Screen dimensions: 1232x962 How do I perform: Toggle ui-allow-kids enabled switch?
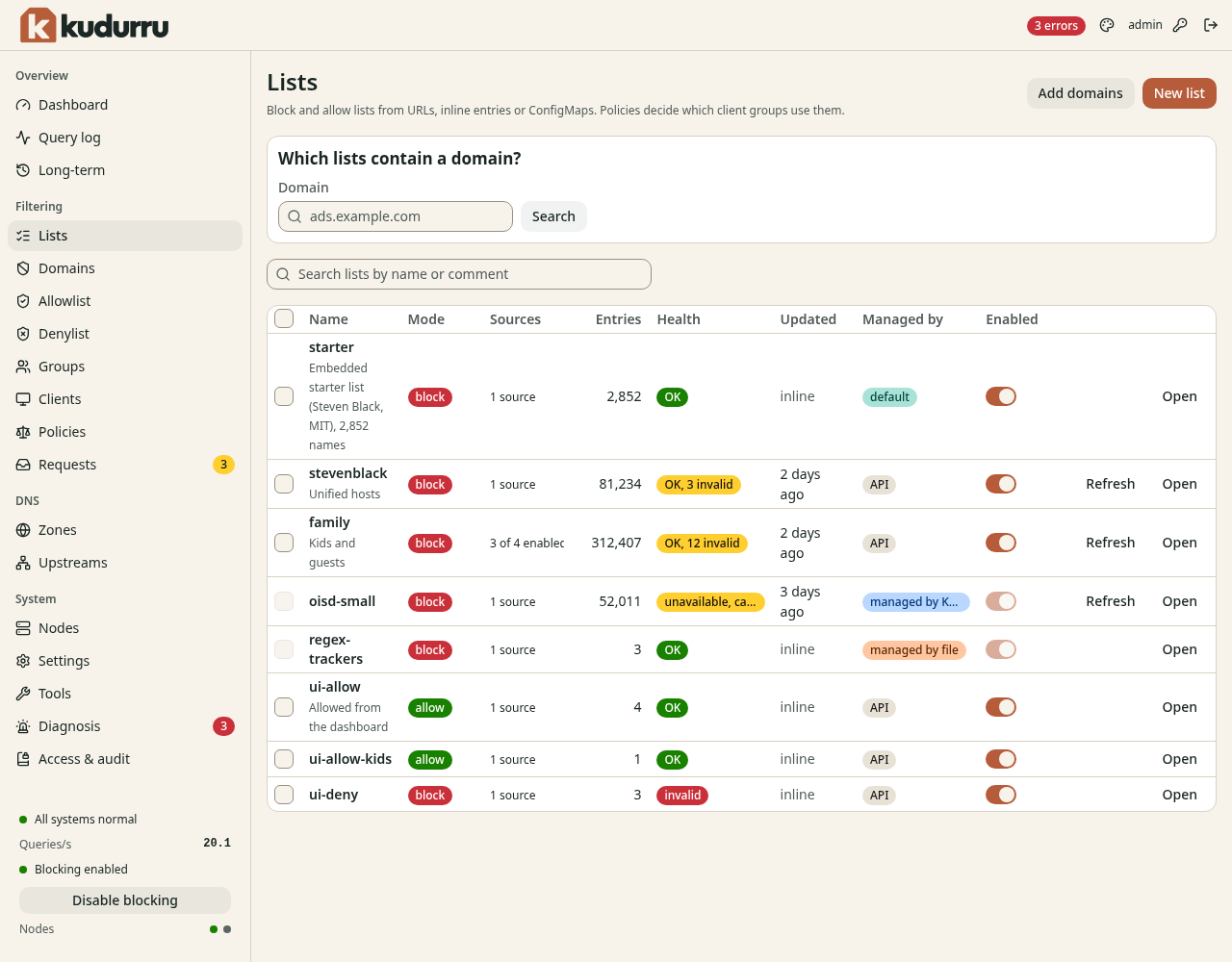pos(1001,759)
